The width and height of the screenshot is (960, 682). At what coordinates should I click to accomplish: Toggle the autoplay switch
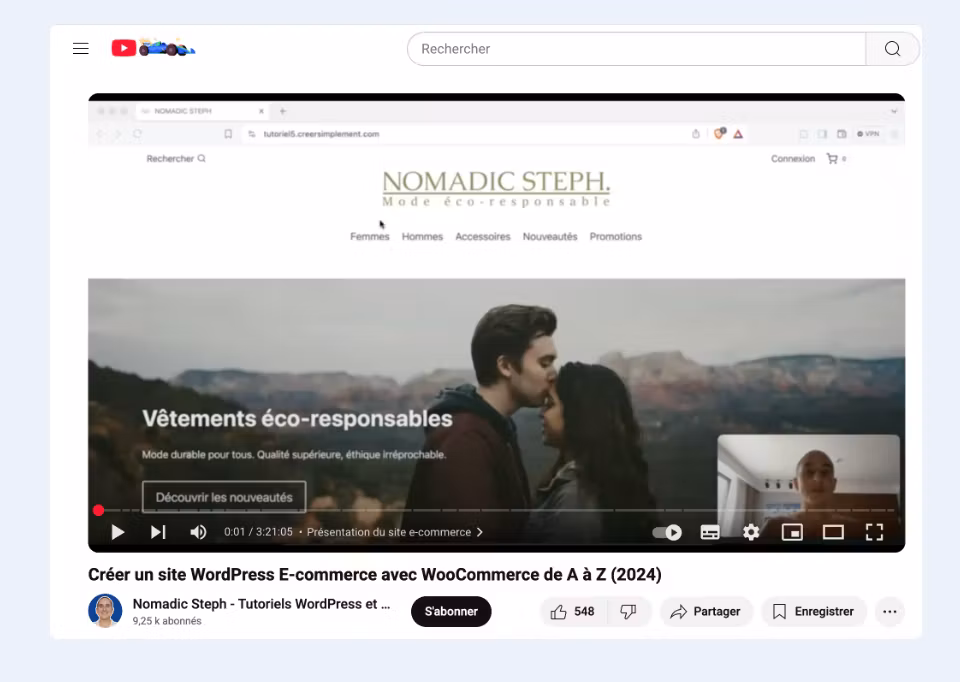tap(667, 532)
